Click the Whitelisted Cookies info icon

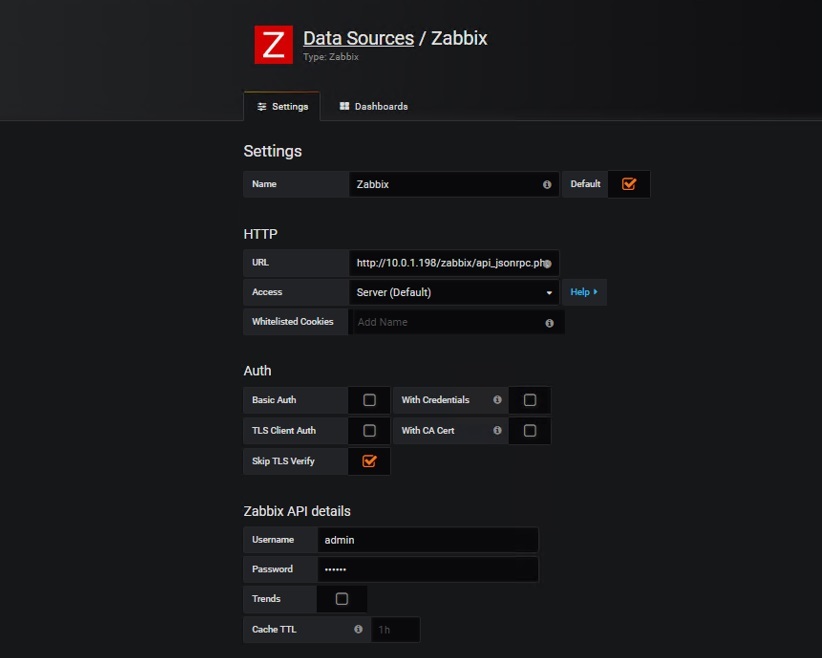coord(549,323)
